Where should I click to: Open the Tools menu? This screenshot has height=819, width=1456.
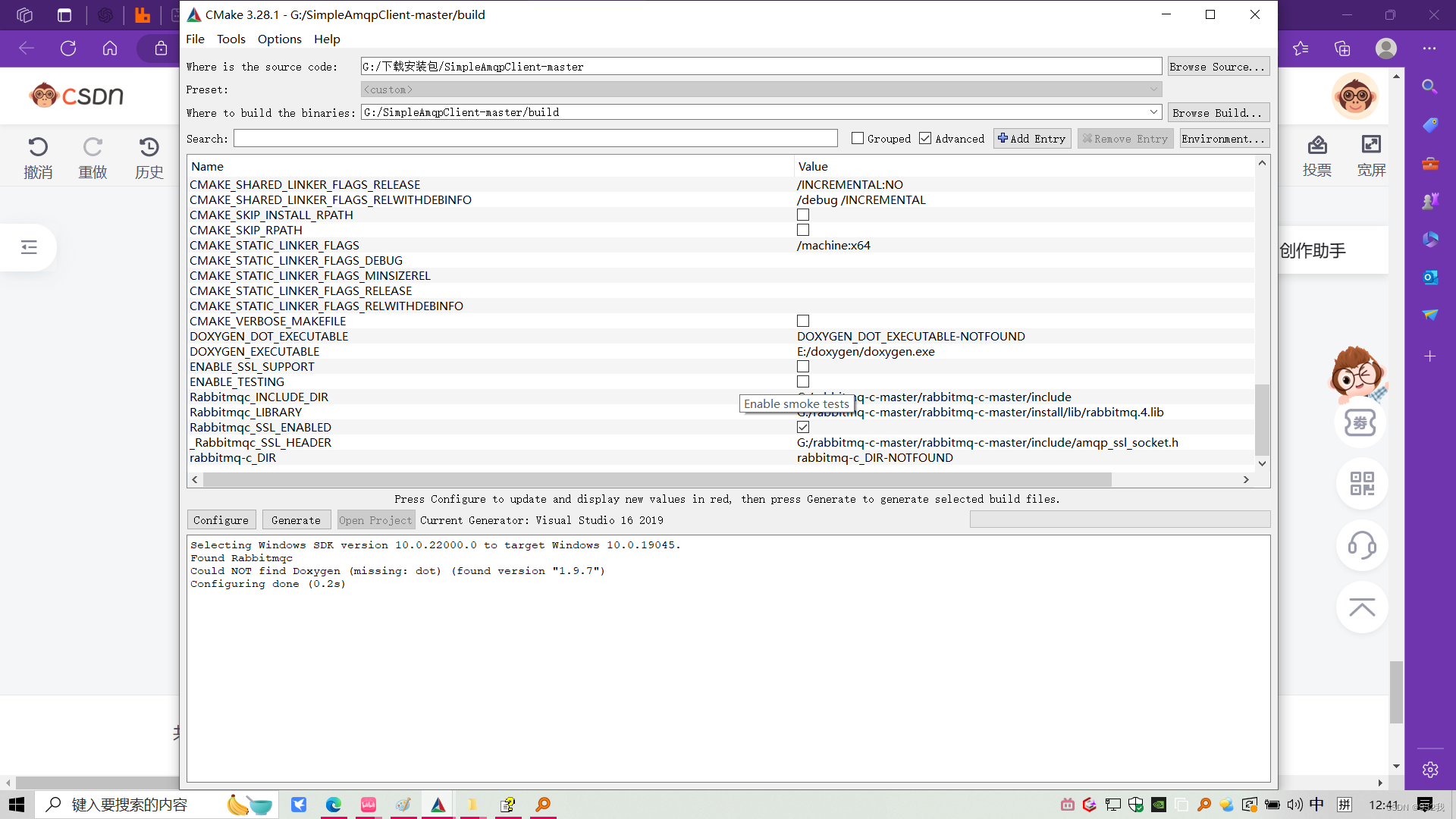[231, 39]
